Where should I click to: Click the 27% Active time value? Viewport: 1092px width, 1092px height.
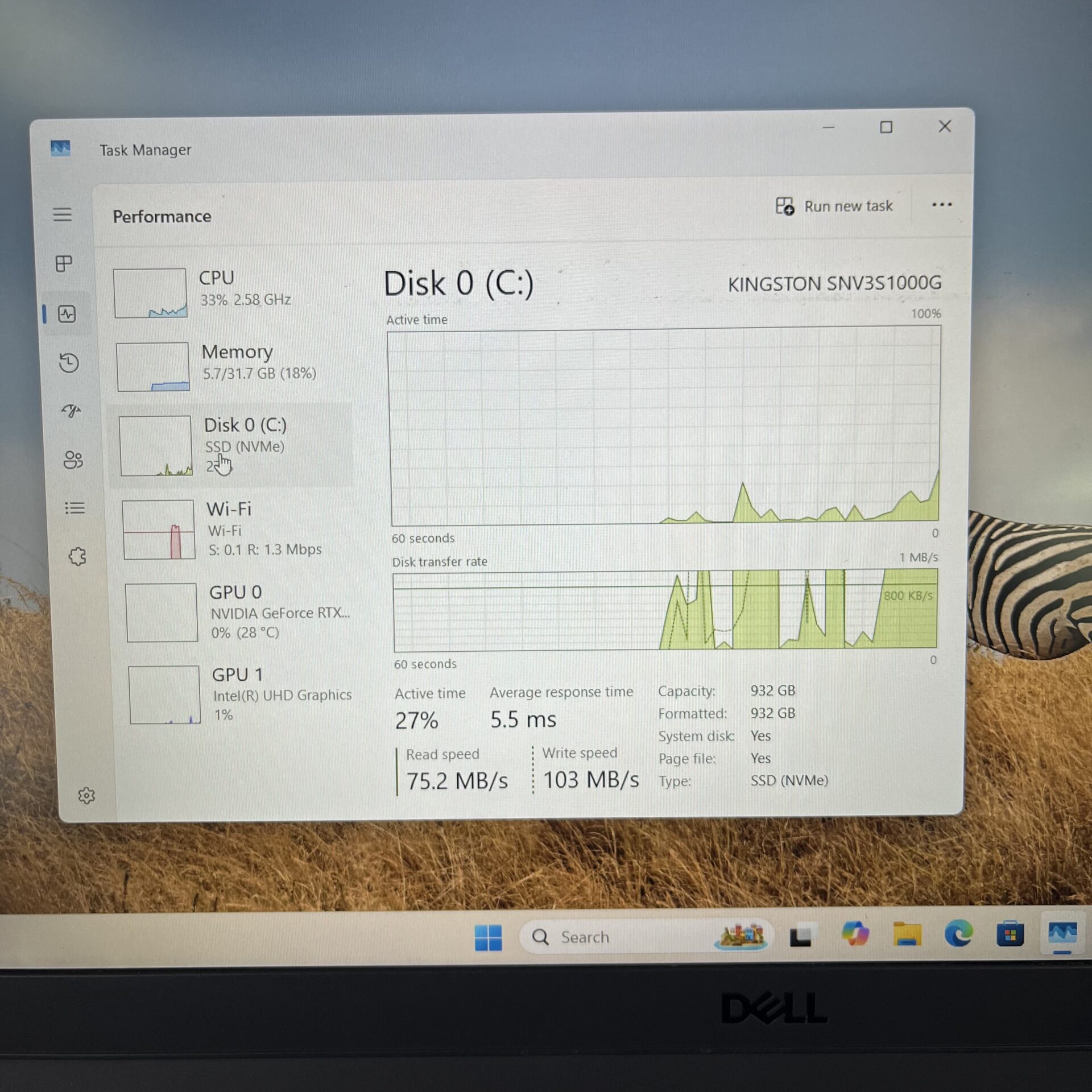[417, 721]
